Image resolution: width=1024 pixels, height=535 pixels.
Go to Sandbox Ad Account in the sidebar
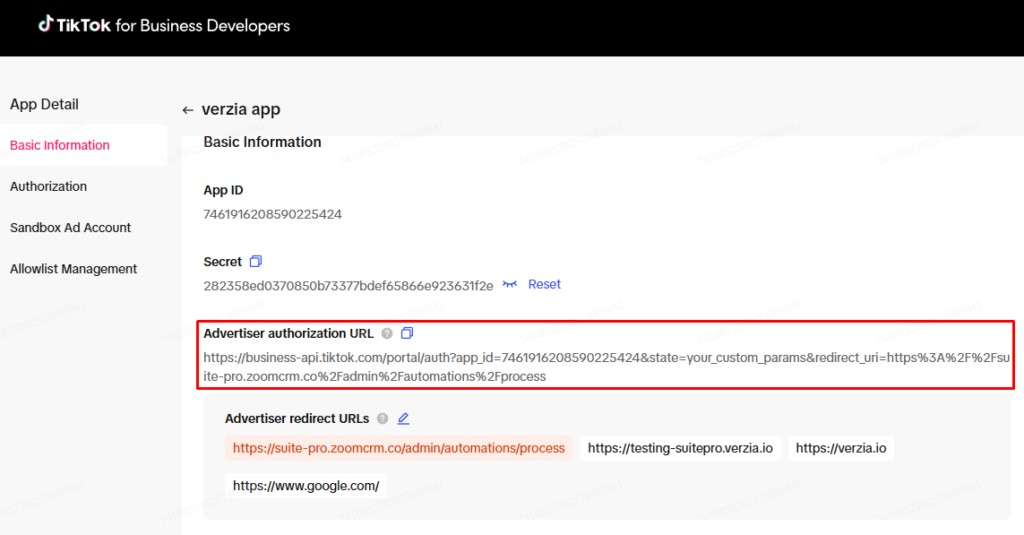70,228
